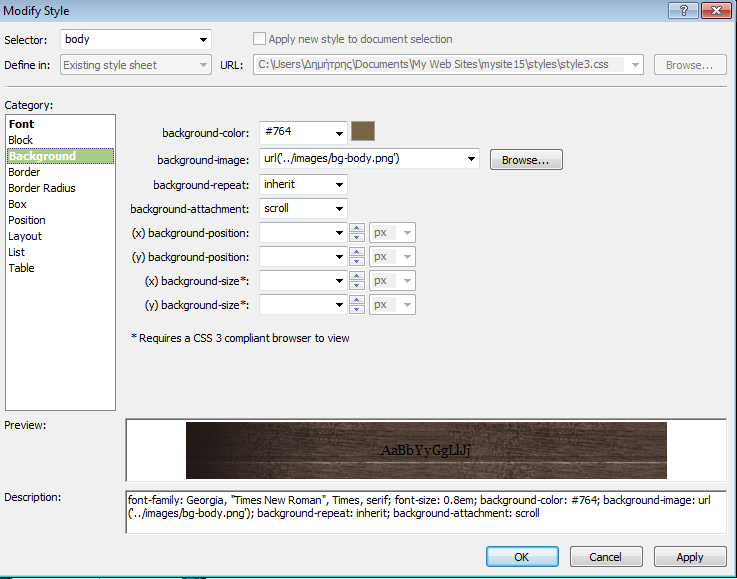
Task: Increase (y) background-position with up arrow
Action: pyautogui.click(x=357, y=252)
